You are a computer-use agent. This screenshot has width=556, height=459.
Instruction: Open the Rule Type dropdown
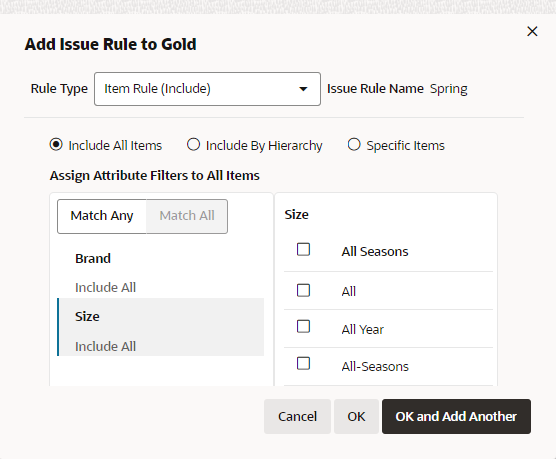click(x=207, y=89)
